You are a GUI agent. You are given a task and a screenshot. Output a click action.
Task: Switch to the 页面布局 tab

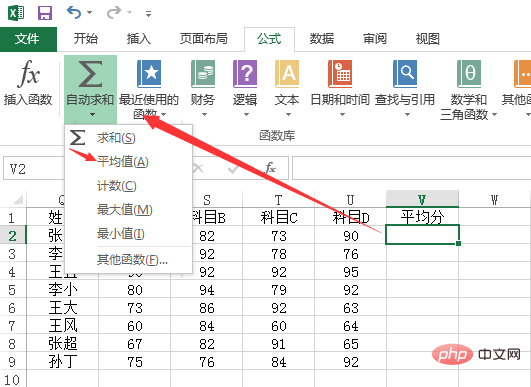(x=204, y=39)
